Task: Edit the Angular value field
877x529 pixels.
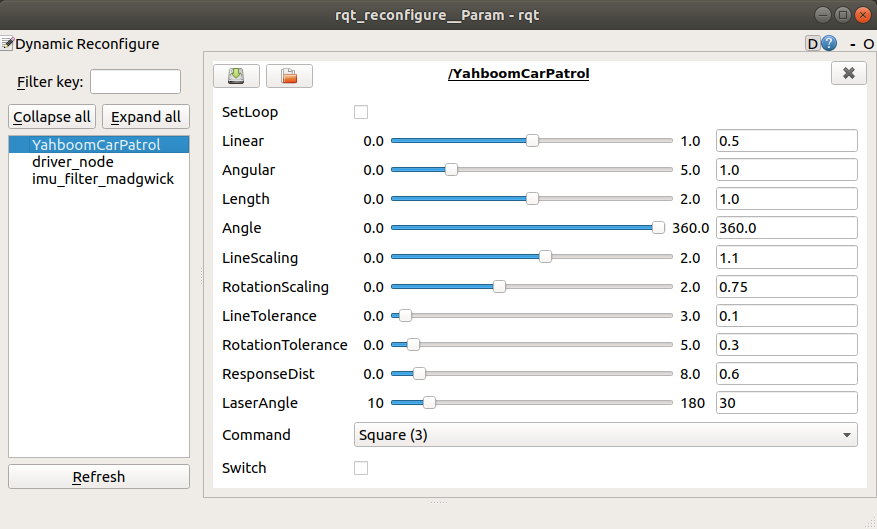Action: click(x=786, y=169)
